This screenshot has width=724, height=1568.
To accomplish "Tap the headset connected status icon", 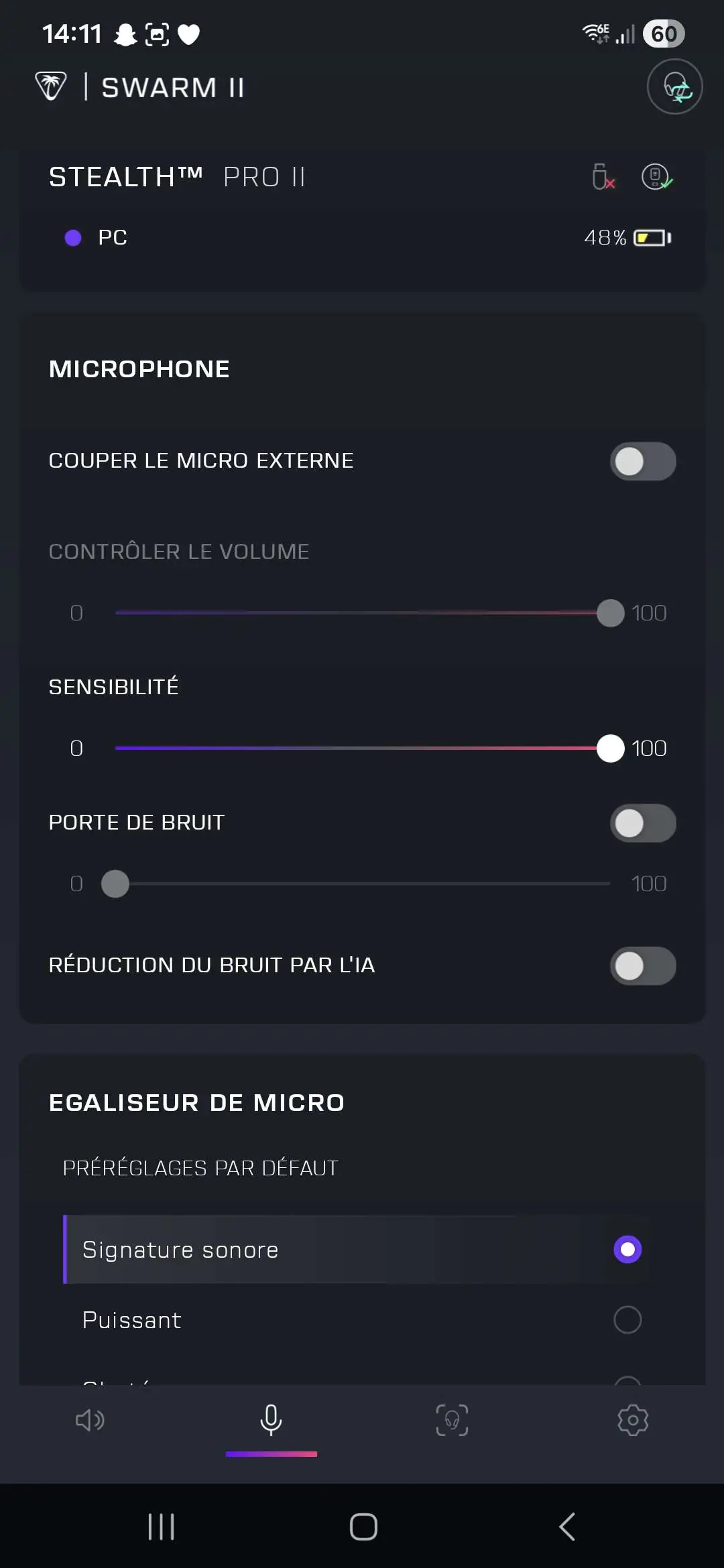I will (657, 177).
